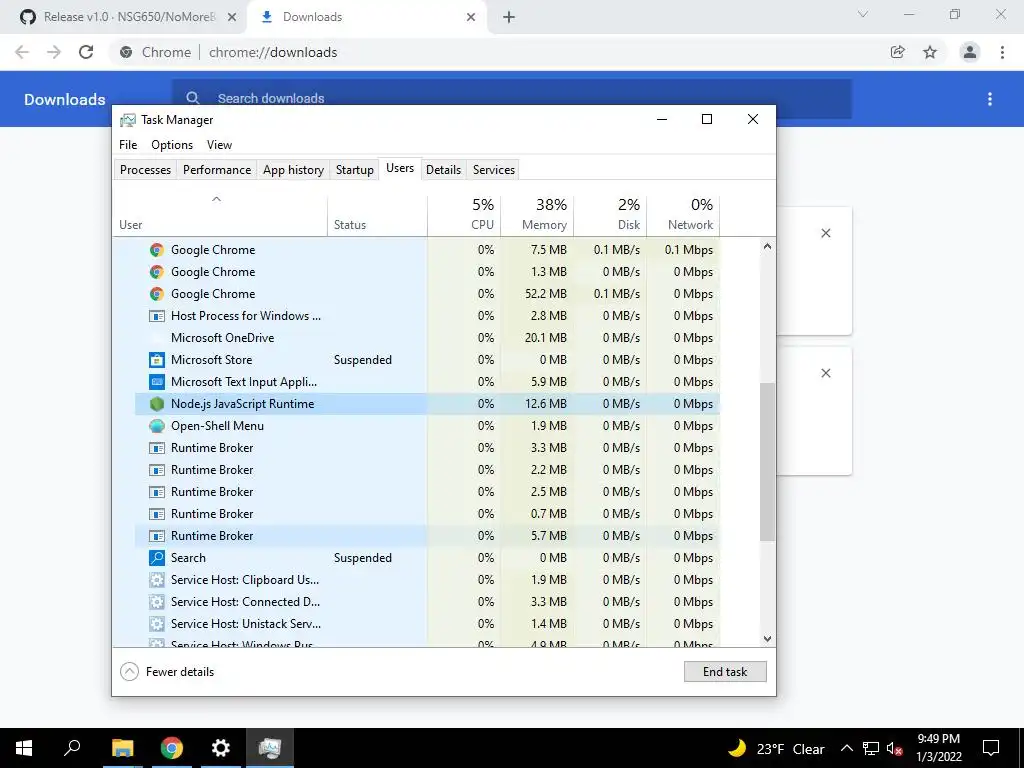Click the scrollbar up arrow

point(767,246)
